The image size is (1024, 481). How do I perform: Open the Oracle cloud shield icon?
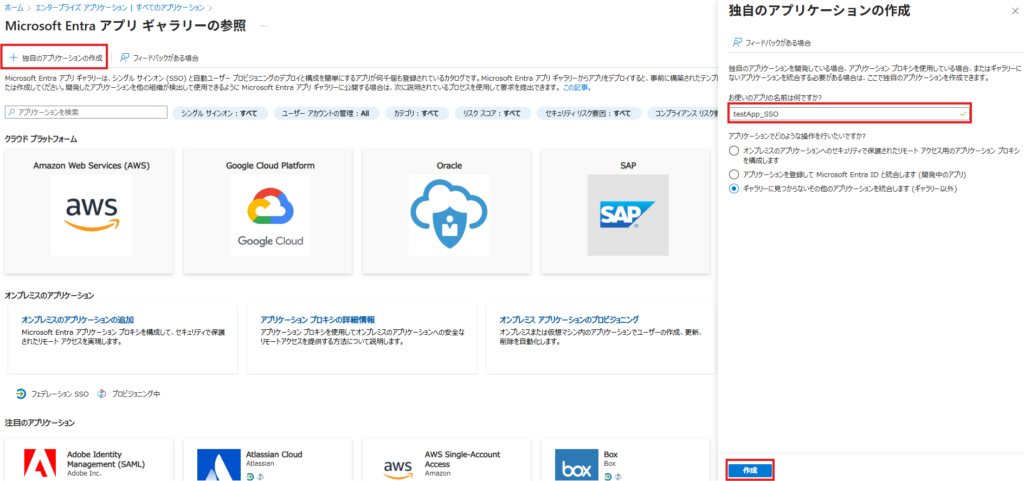(447, 213)
